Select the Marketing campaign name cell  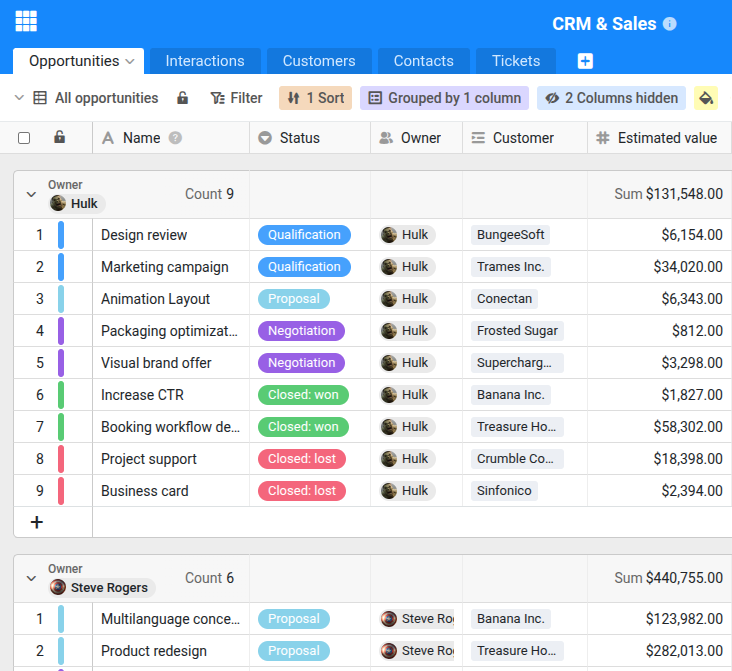click(x=171, y=267)
